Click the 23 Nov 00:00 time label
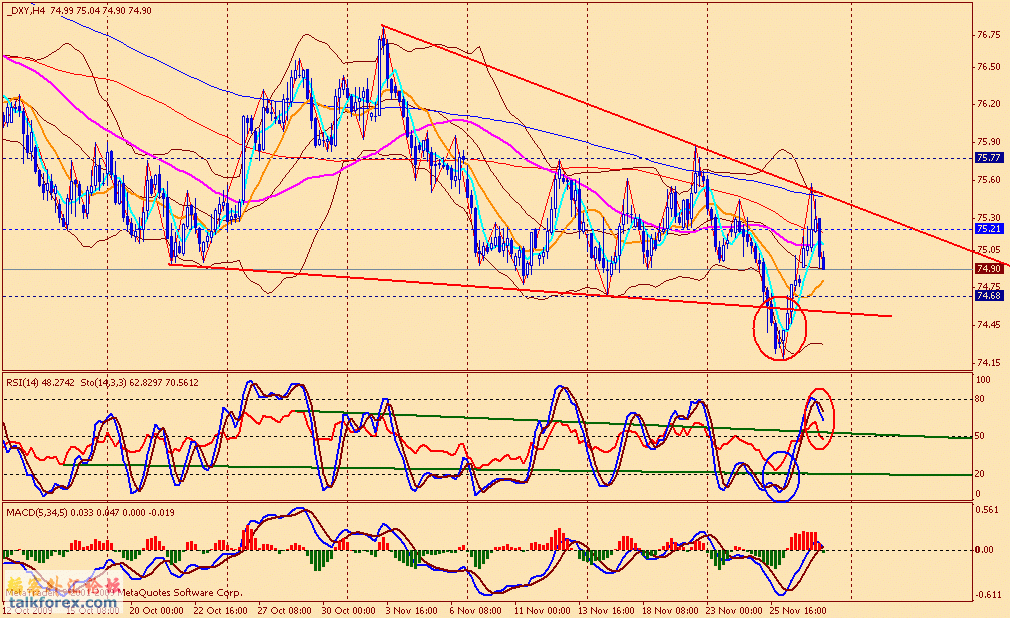 coord(734,610)
